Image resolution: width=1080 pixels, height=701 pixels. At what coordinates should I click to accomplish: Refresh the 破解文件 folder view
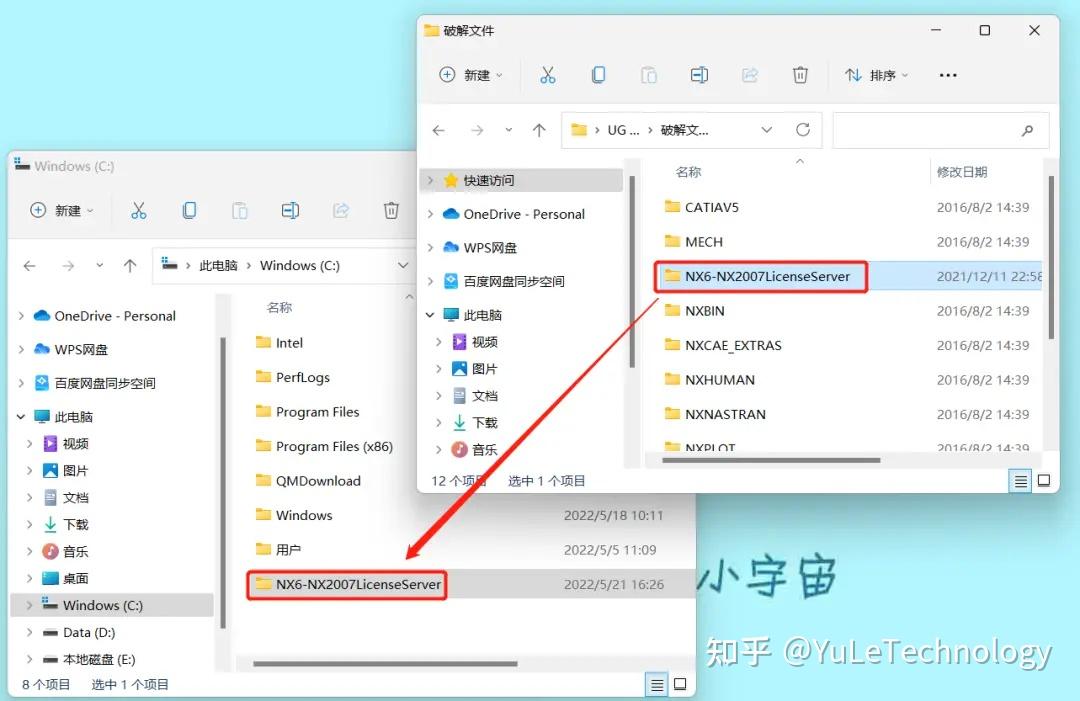click(803, 130)
